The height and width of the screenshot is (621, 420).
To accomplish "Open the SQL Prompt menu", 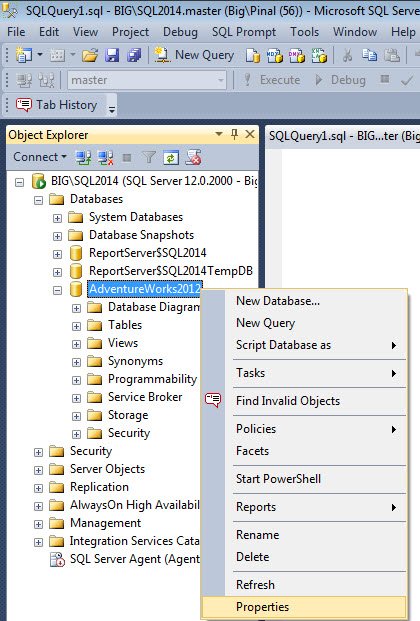I will (244, 32).
